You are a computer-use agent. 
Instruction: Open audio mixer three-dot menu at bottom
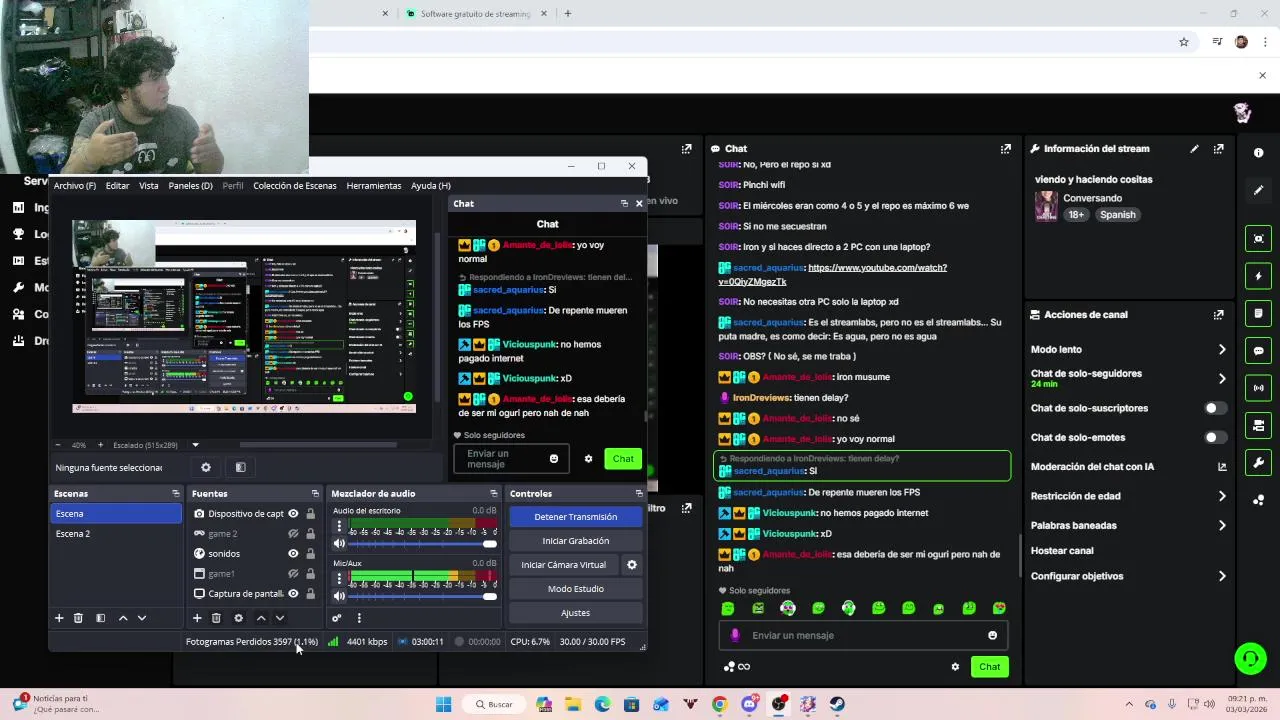point(359,618)
